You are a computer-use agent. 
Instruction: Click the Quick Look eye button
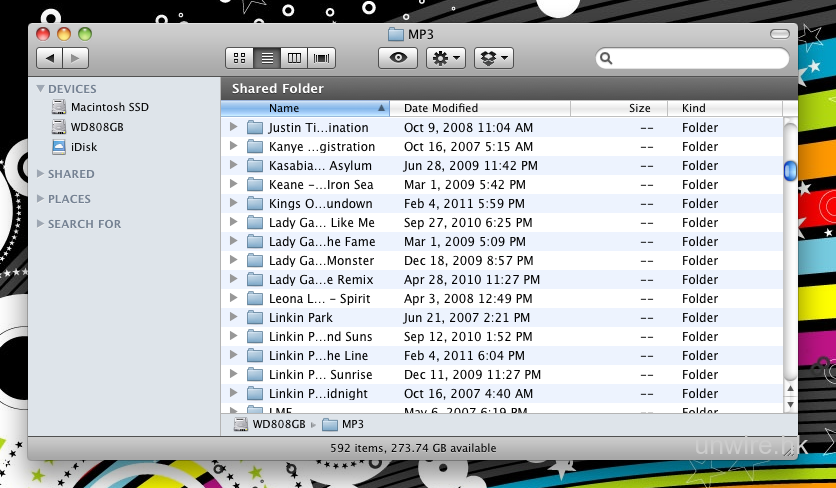click(398, 58)
